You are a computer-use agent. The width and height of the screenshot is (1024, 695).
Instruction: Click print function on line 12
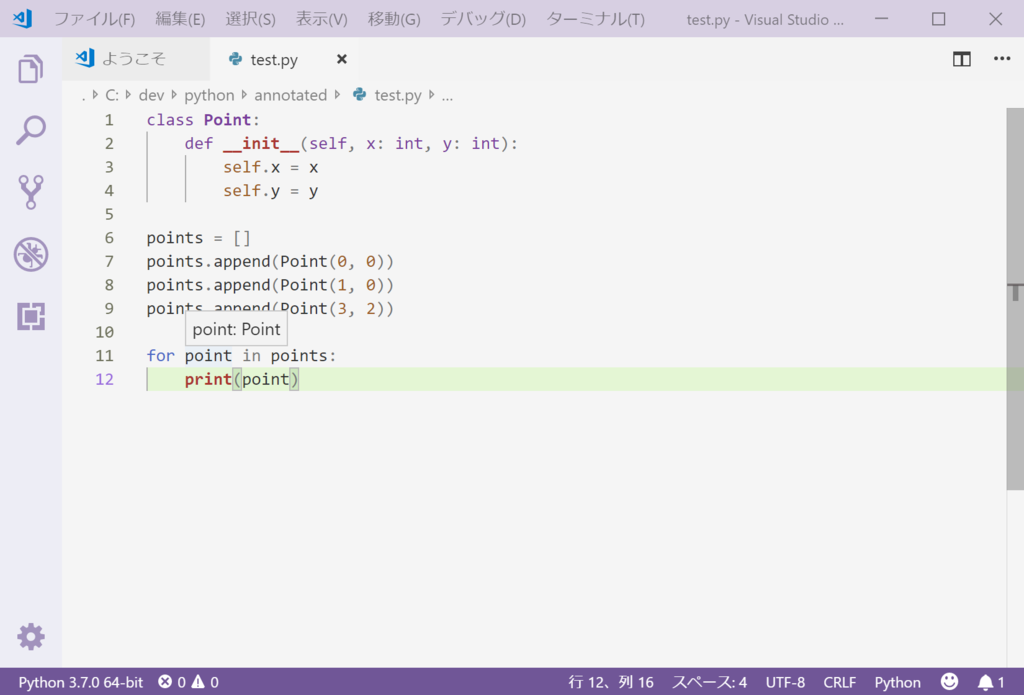point(208,379)
